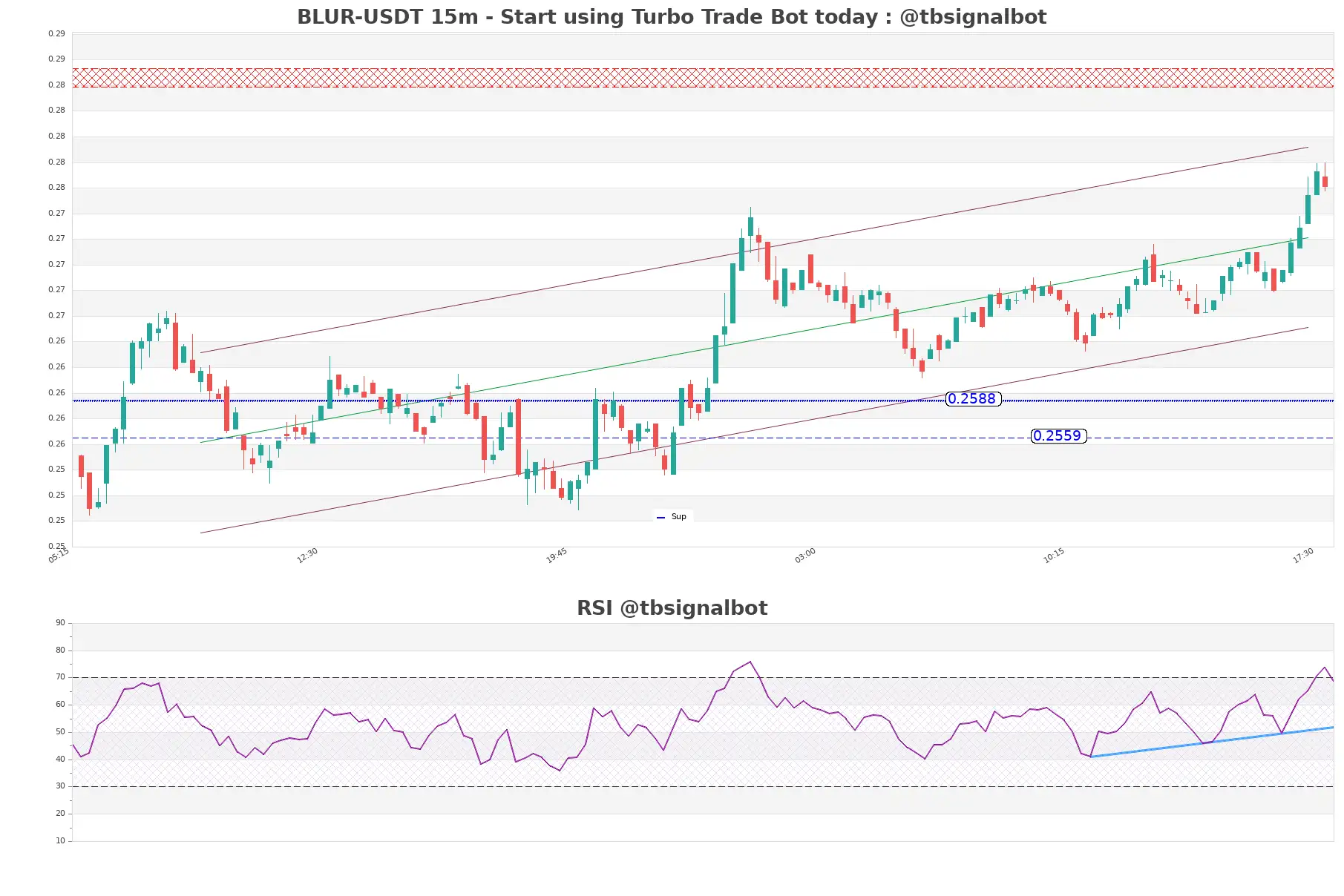Select the 0.2588 support price label

[973, 399]
